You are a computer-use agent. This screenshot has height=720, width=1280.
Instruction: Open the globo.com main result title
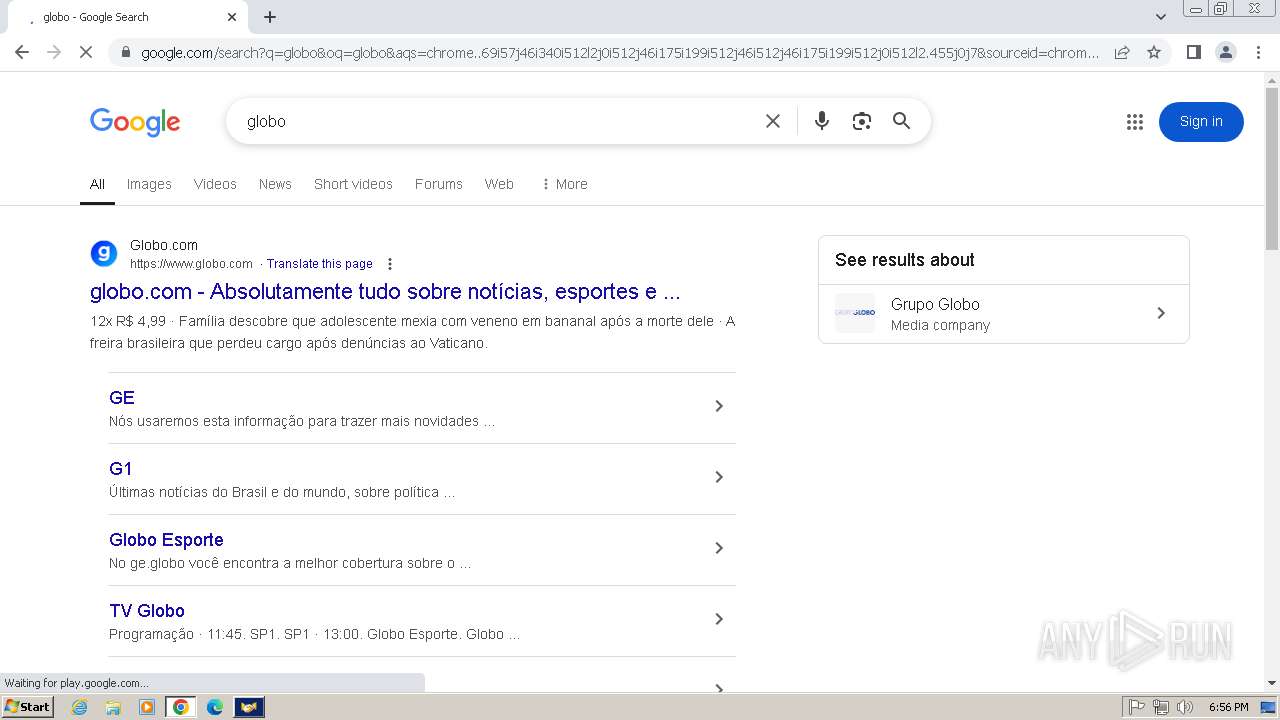coord(385,292)
